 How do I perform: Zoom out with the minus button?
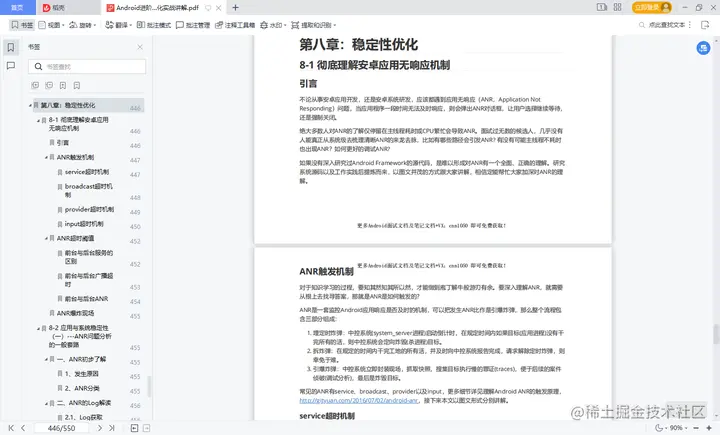pos(696,428)
